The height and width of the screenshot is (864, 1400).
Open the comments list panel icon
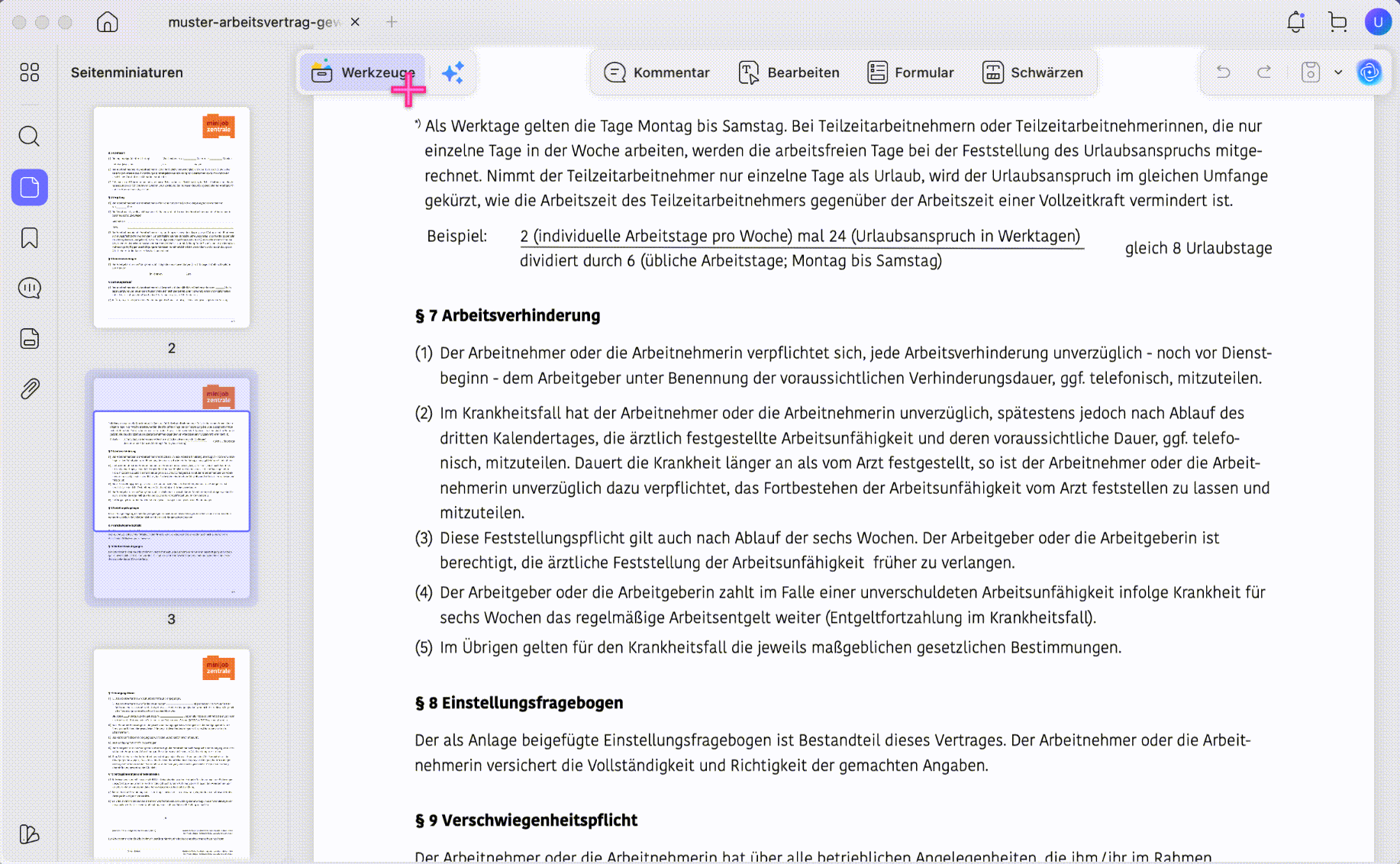tap(30, 288)
